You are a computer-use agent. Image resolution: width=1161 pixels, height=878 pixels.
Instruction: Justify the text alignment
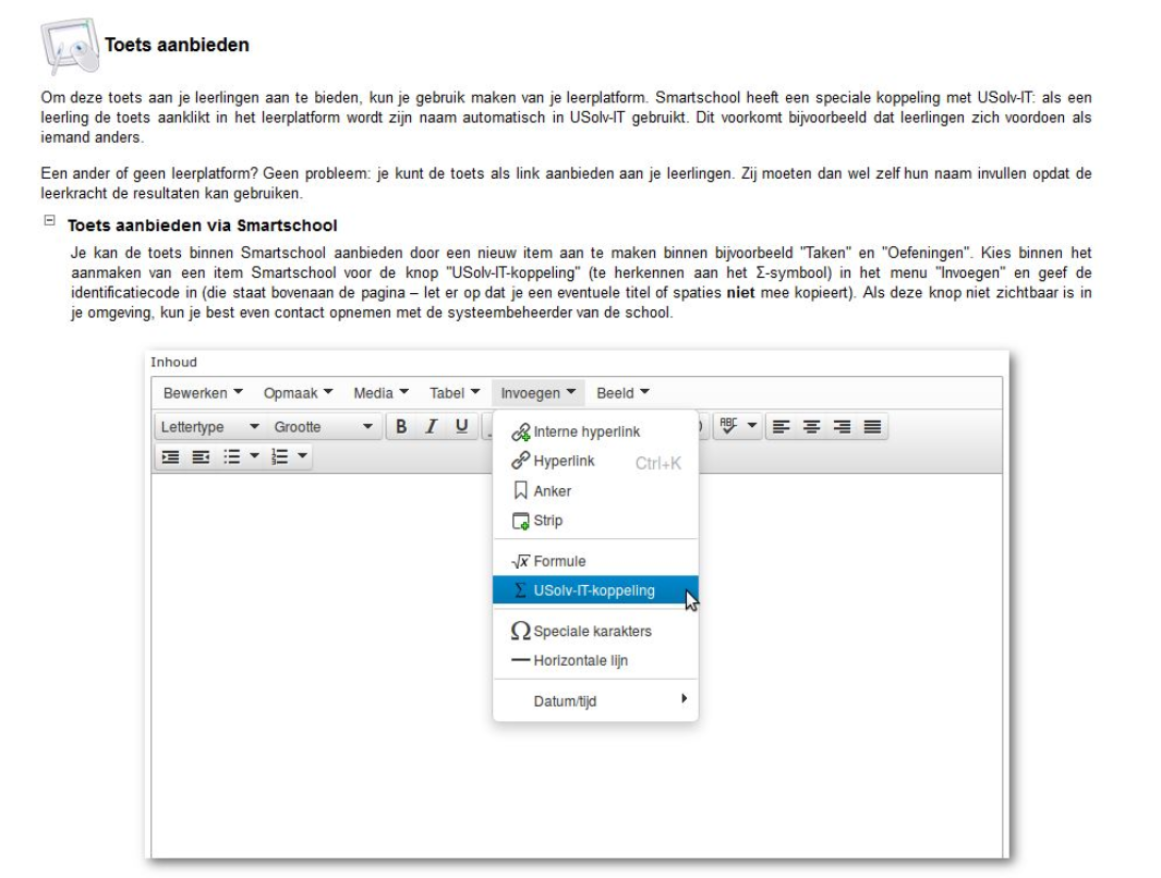872,426
